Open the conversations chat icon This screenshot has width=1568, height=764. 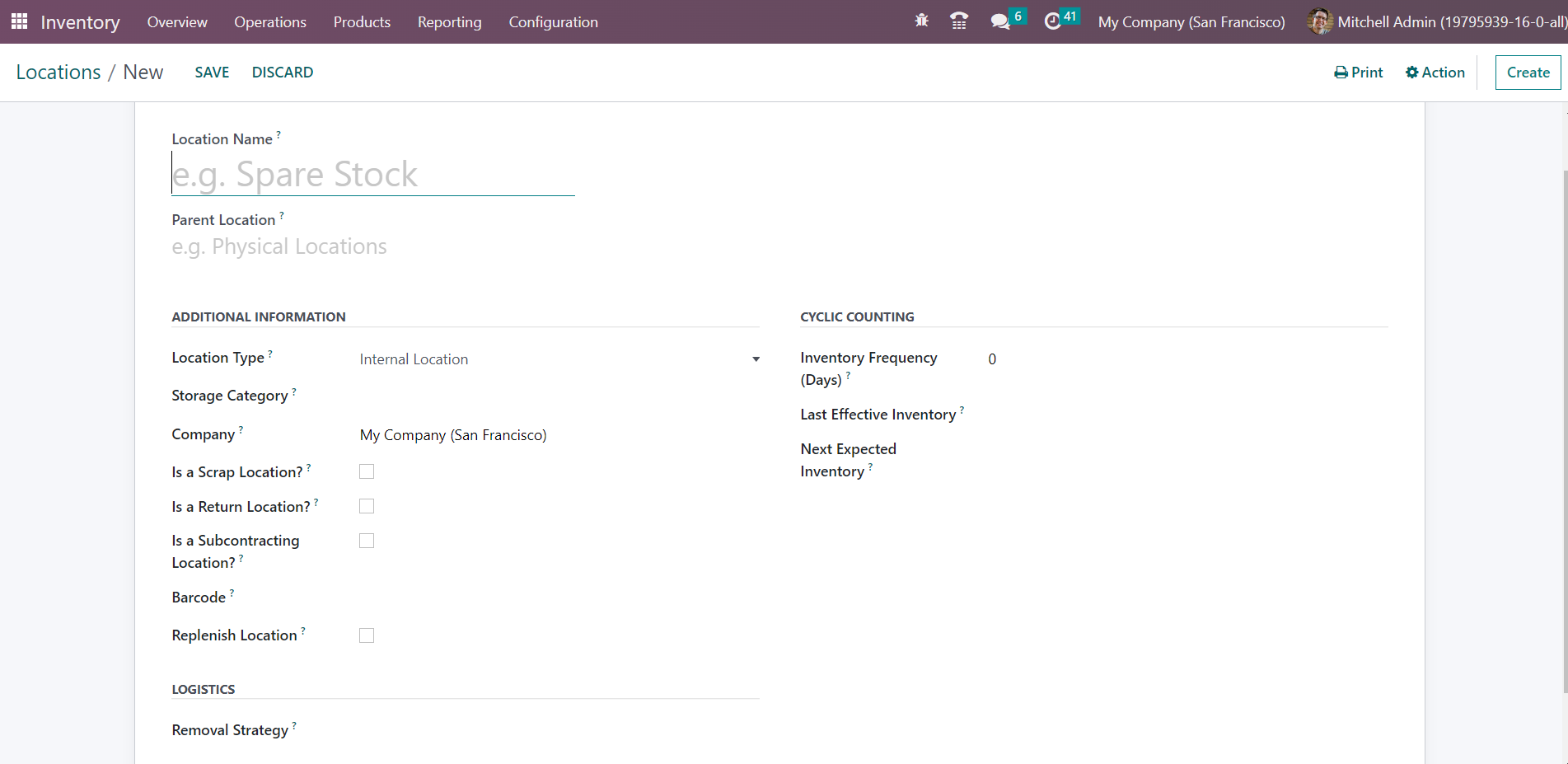pyautogui.click(x=1000, y=21)
